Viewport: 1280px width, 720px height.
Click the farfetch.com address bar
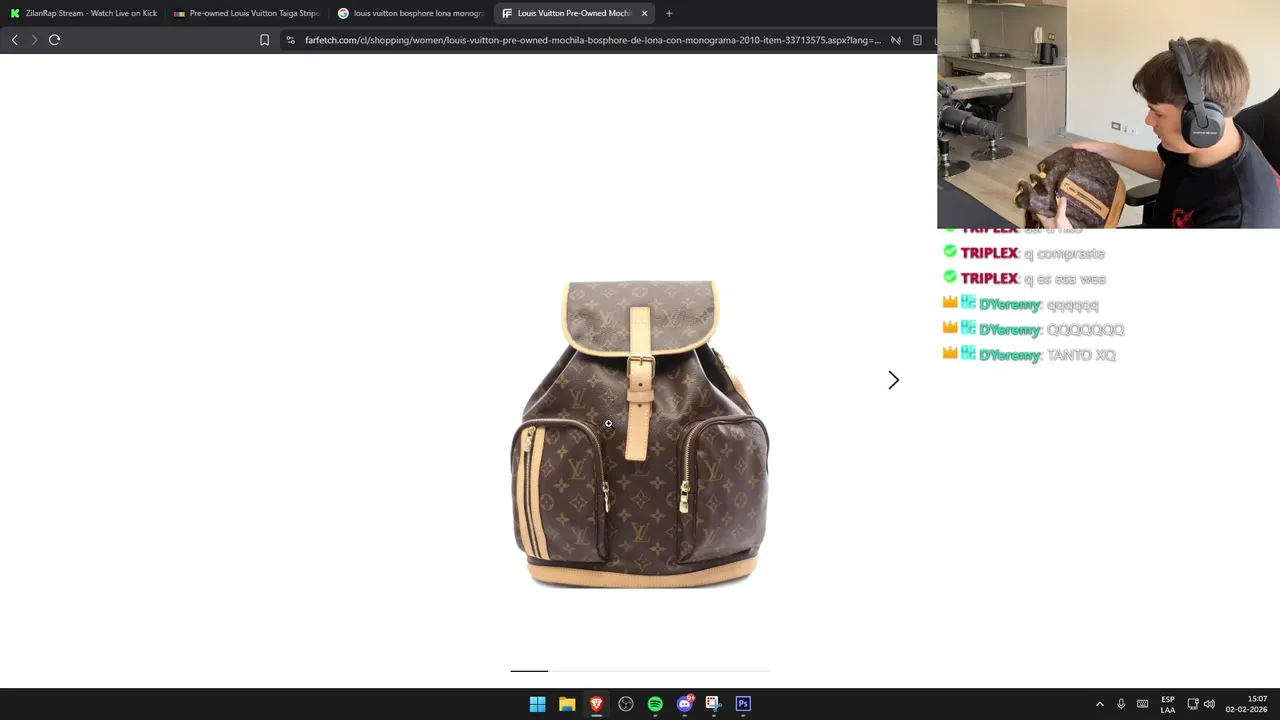coord(592,40)
